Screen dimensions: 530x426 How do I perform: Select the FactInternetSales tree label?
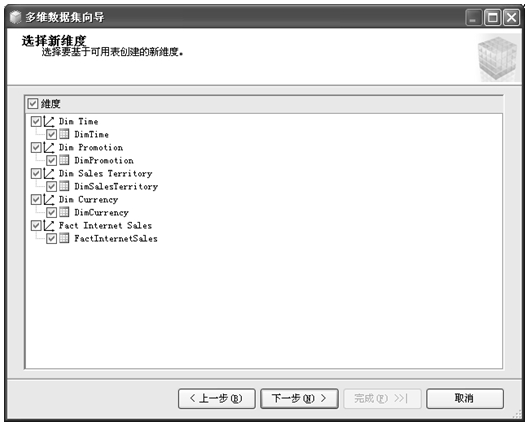point(116,238)
